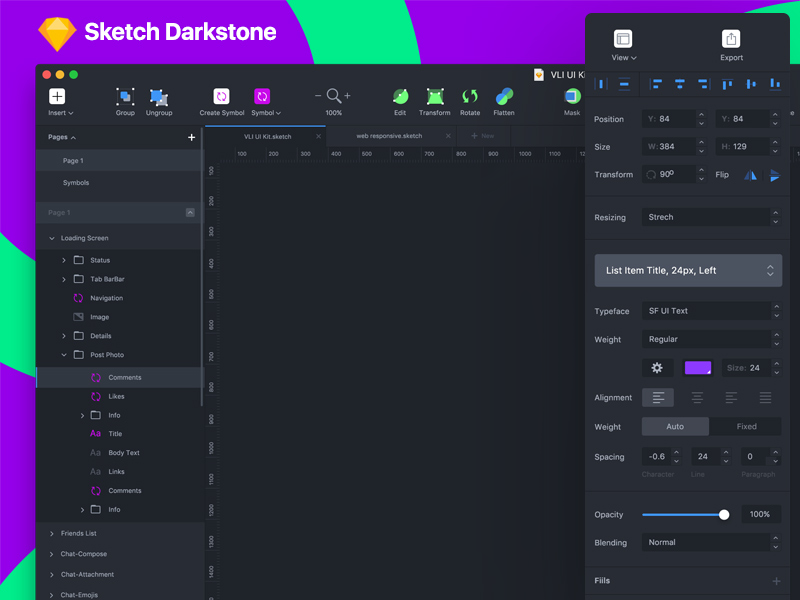
Task: Select the Rotate tool in toolbar
Action: point(470,97)
